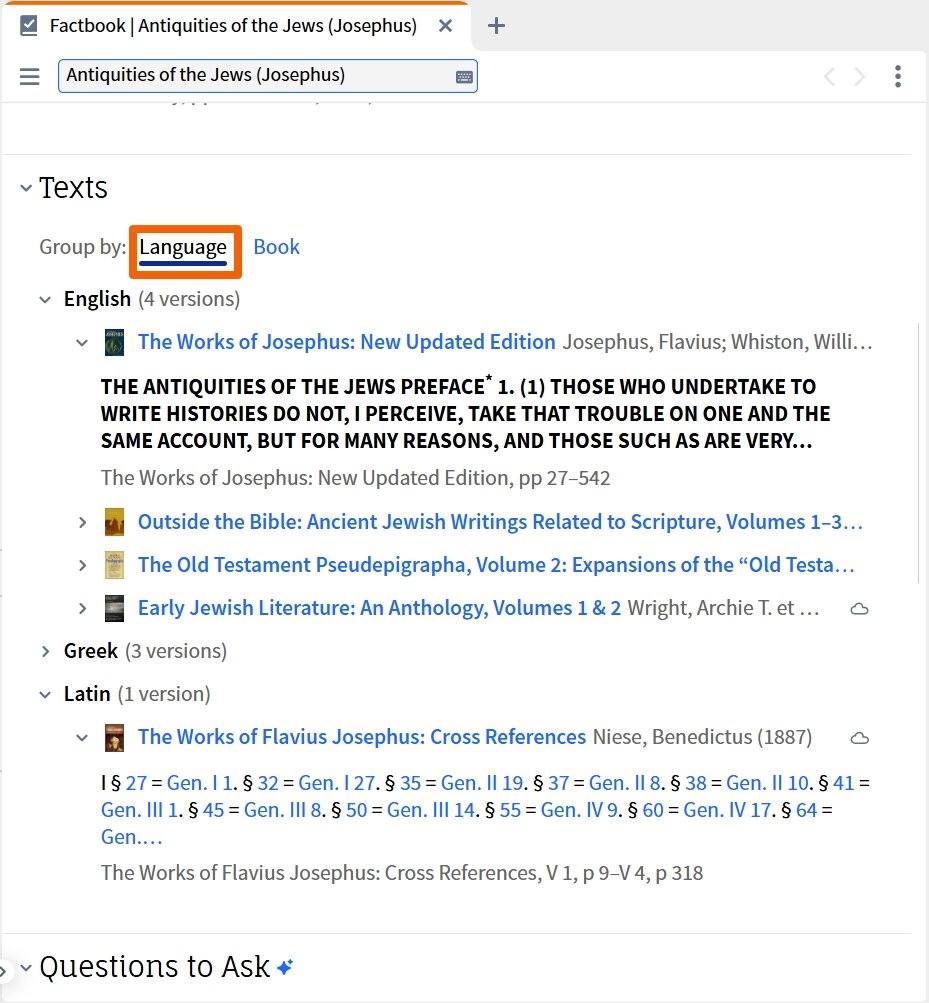Open the § 50 reference link
The height and width of the screenshot is (1003, 929).
(x=357, y=810)
